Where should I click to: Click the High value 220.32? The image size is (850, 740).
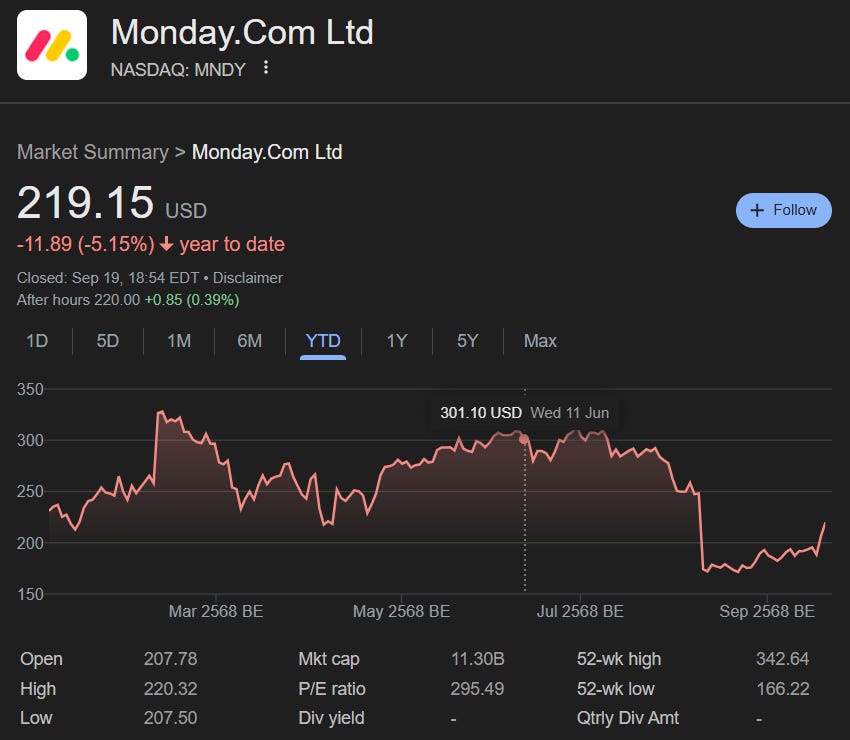pyautogui.click(x=170, y=689)
